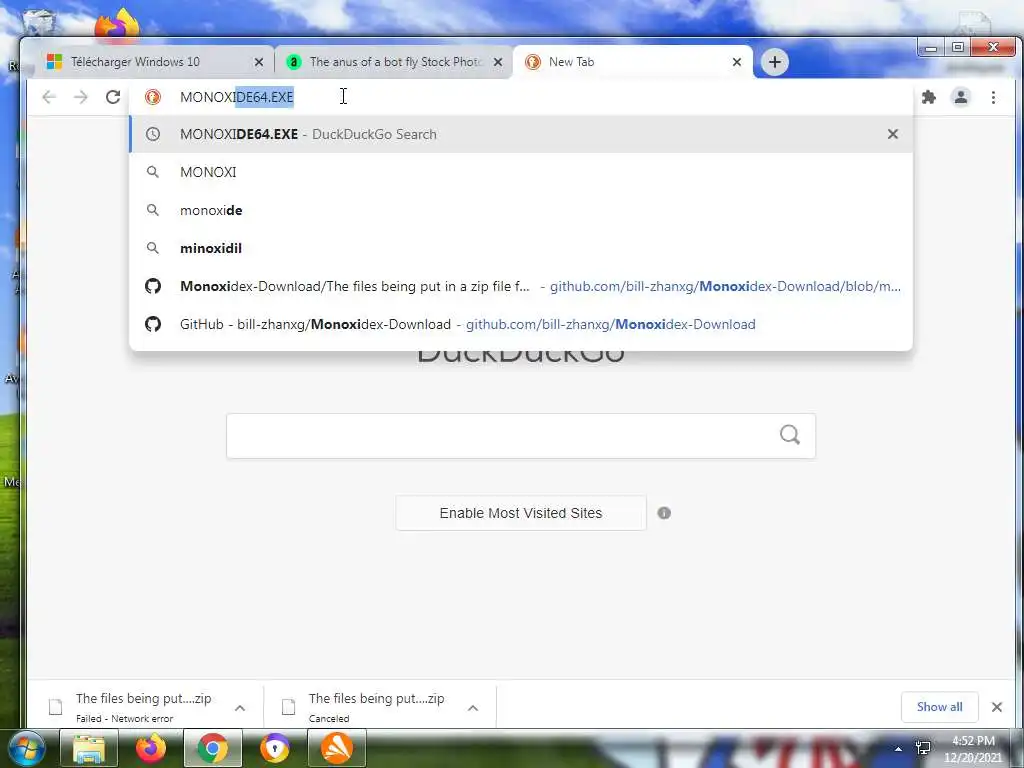Open GitHub bill-zhanxg/Monoxidex-Download suggestion
The width and height of the screenshot is (1024, 768).
tap(521, 324)
